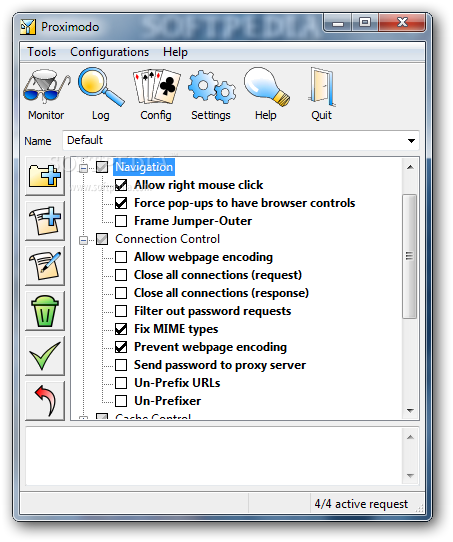This screenshot has width=453, height=542.
Task: Maximize the Proximodo window
Action: tap(365, 23)
